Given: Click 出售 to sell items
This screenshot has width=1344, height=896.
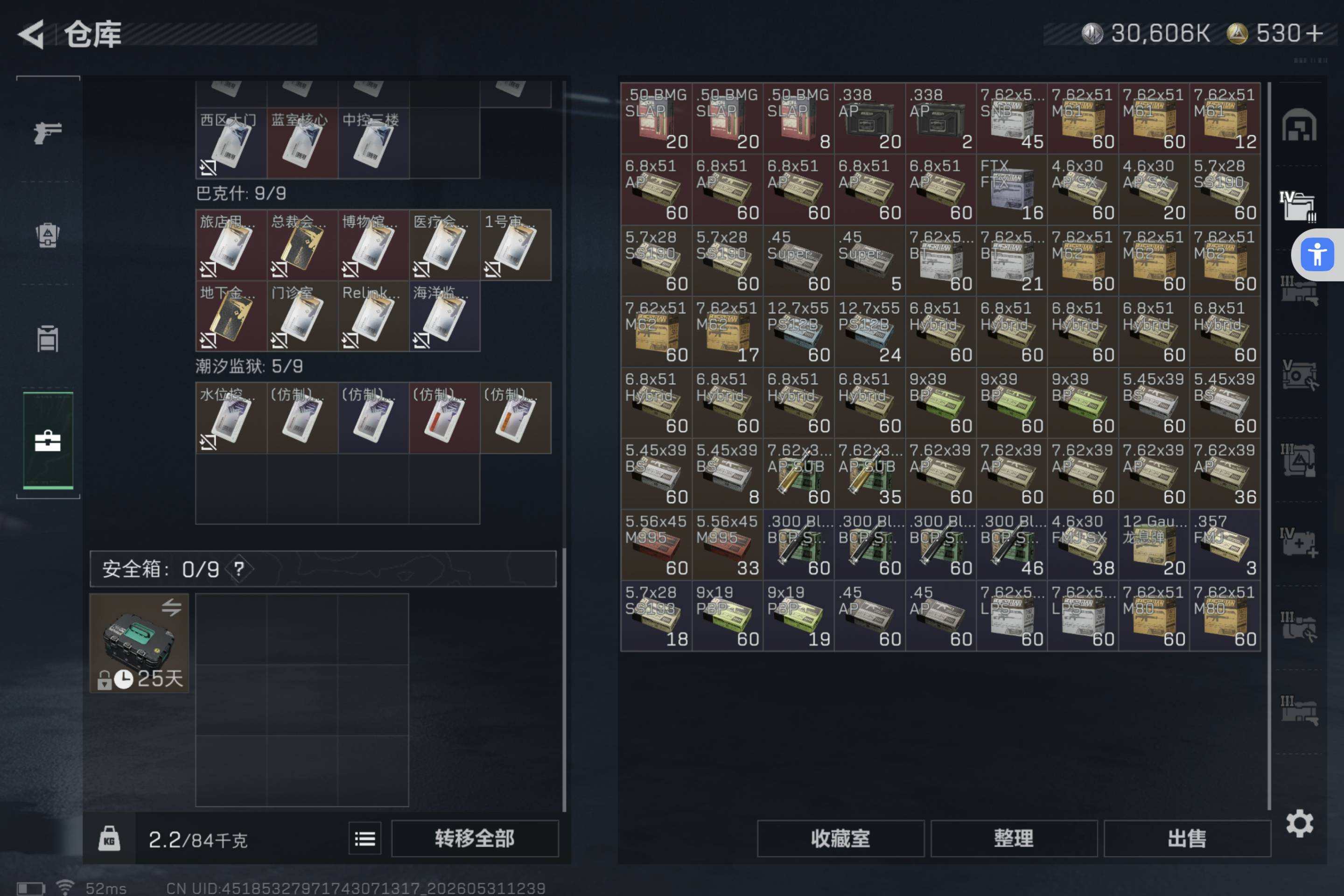Looking at the screenshot, I should (x=1187, y=838).
